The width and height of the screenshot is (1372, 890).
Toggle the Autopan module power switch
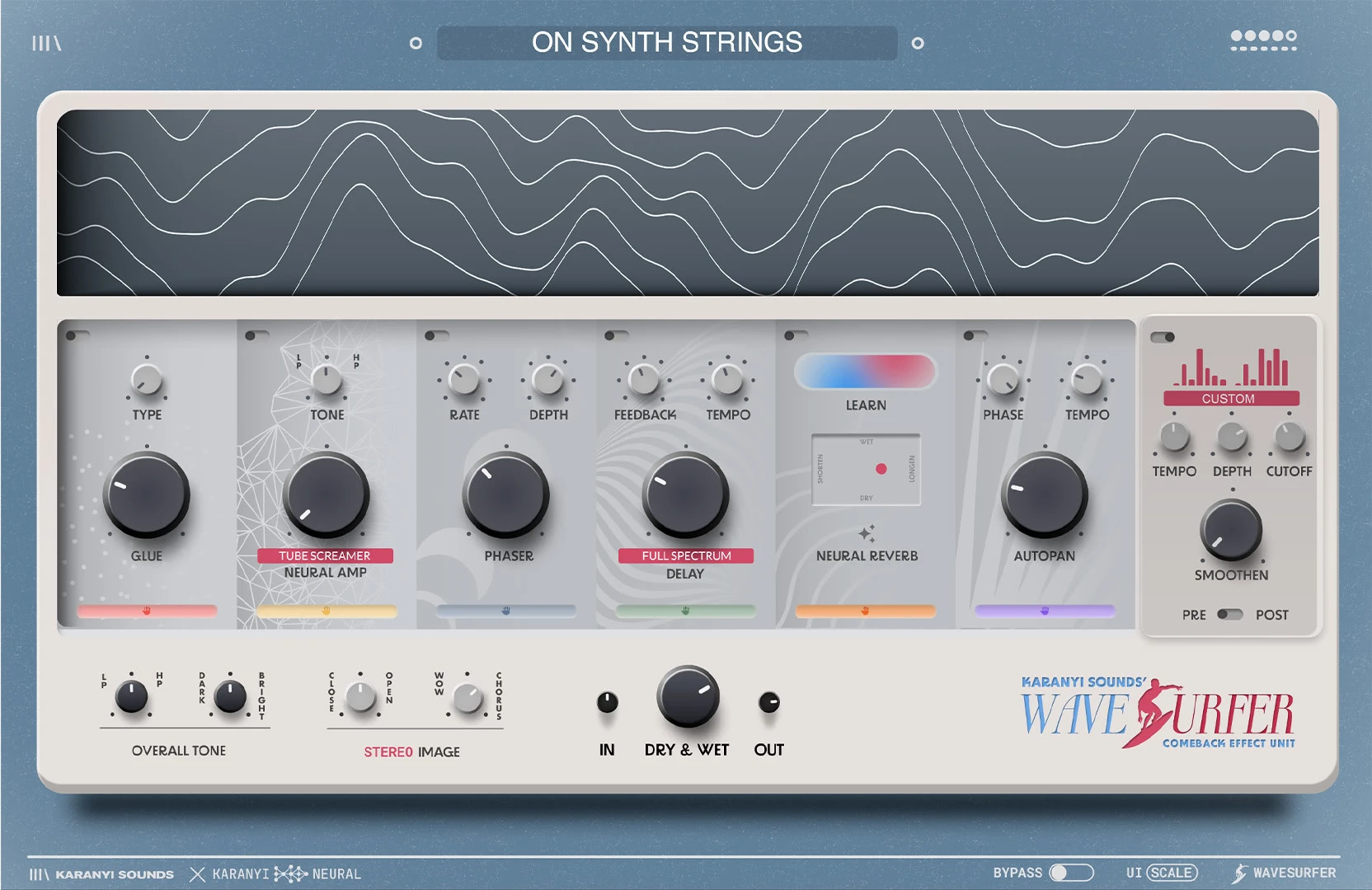tap(975, 335)
